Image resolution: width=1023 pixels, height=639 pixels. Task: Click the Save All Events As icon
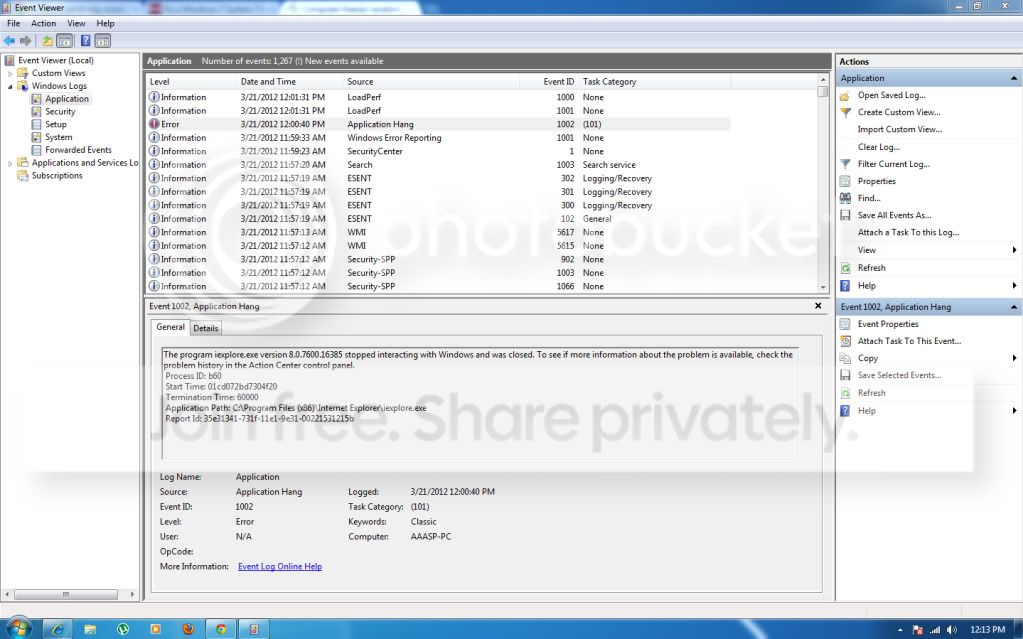pyautogui.click(x=846, y=215)
